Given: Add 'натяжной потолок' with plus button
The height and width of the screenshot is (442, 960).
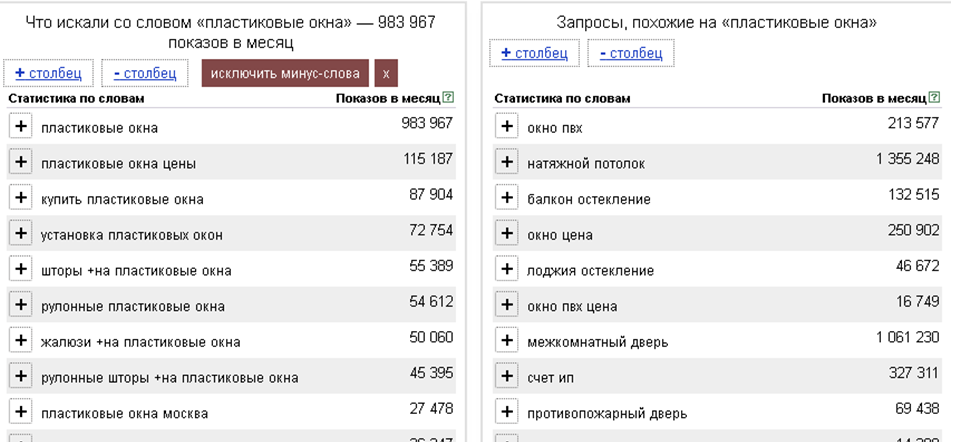Looking at the screenshot, I should (506, 162).
